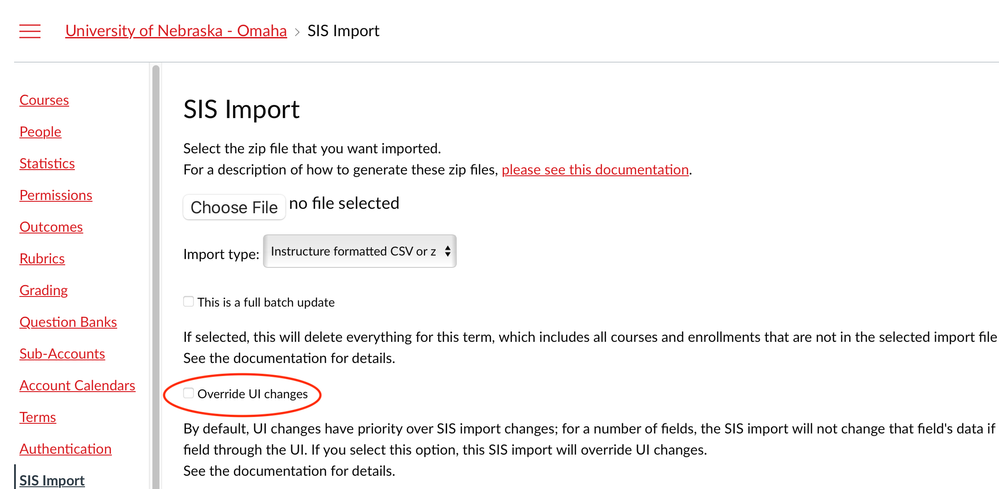Open Account Calendars link
The image size is (999, 489).
(78, 386)
